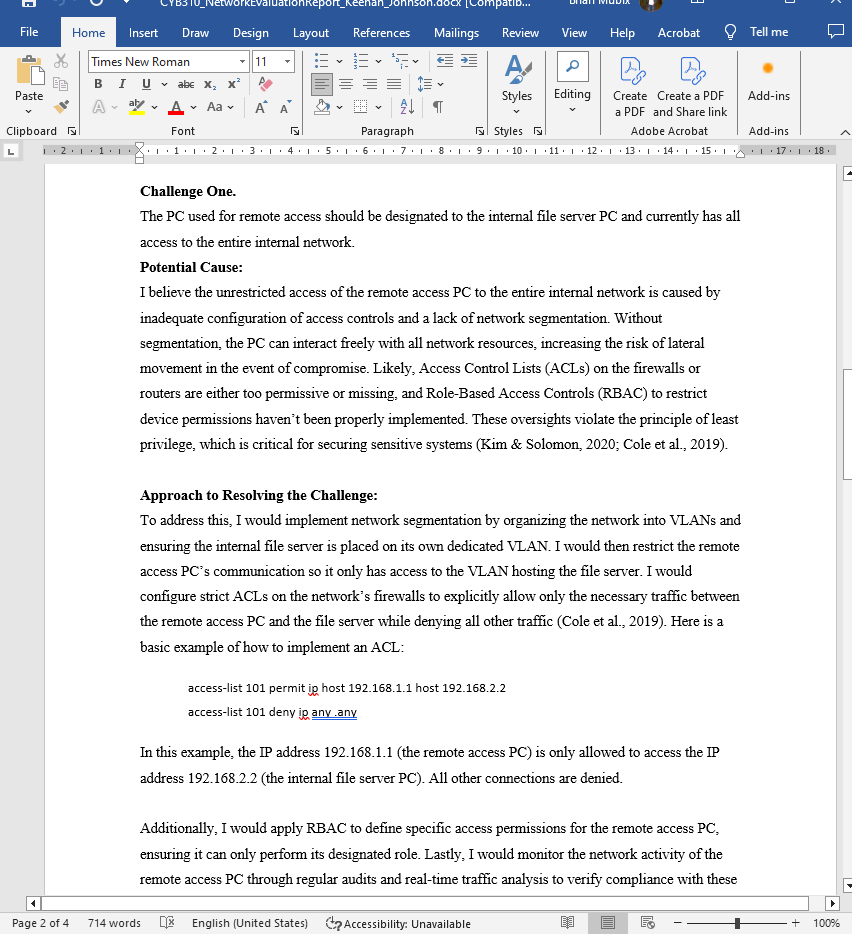Show or hide paragraph marks
Viewport: 852px width, 934px height.
point(438,107)
